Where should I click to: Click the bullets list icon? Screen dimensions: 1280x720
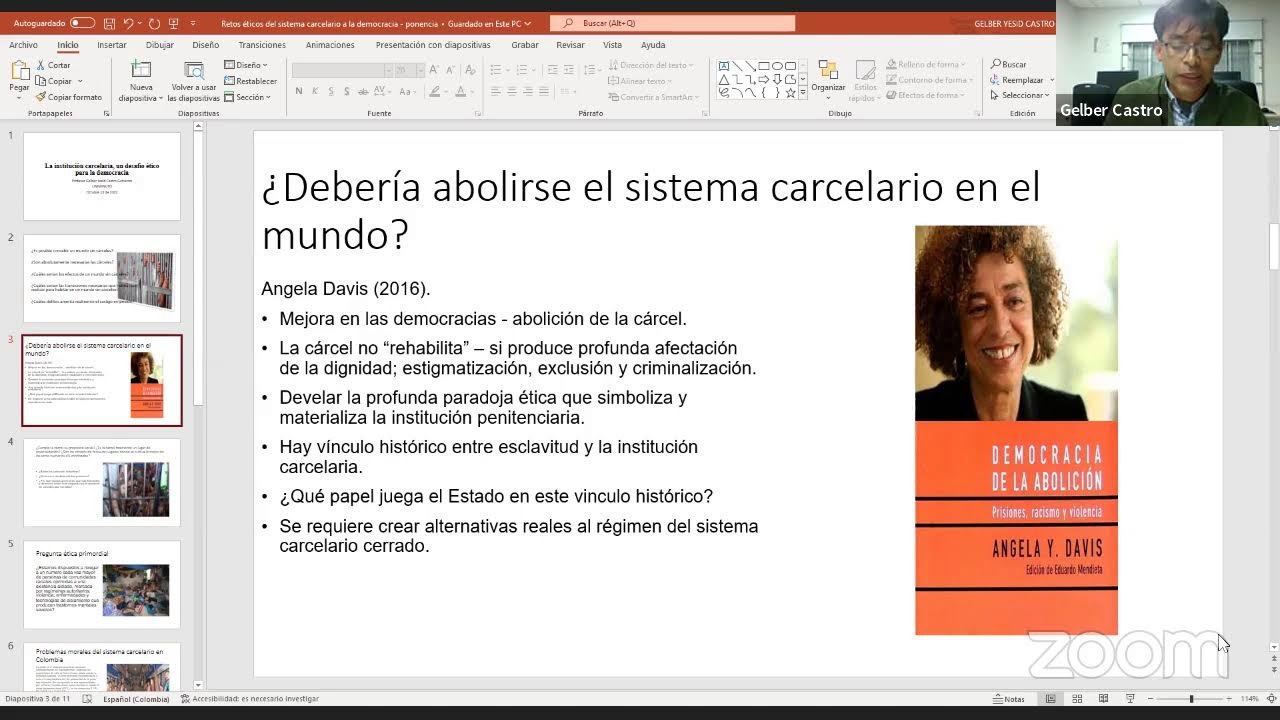[495, 70]
